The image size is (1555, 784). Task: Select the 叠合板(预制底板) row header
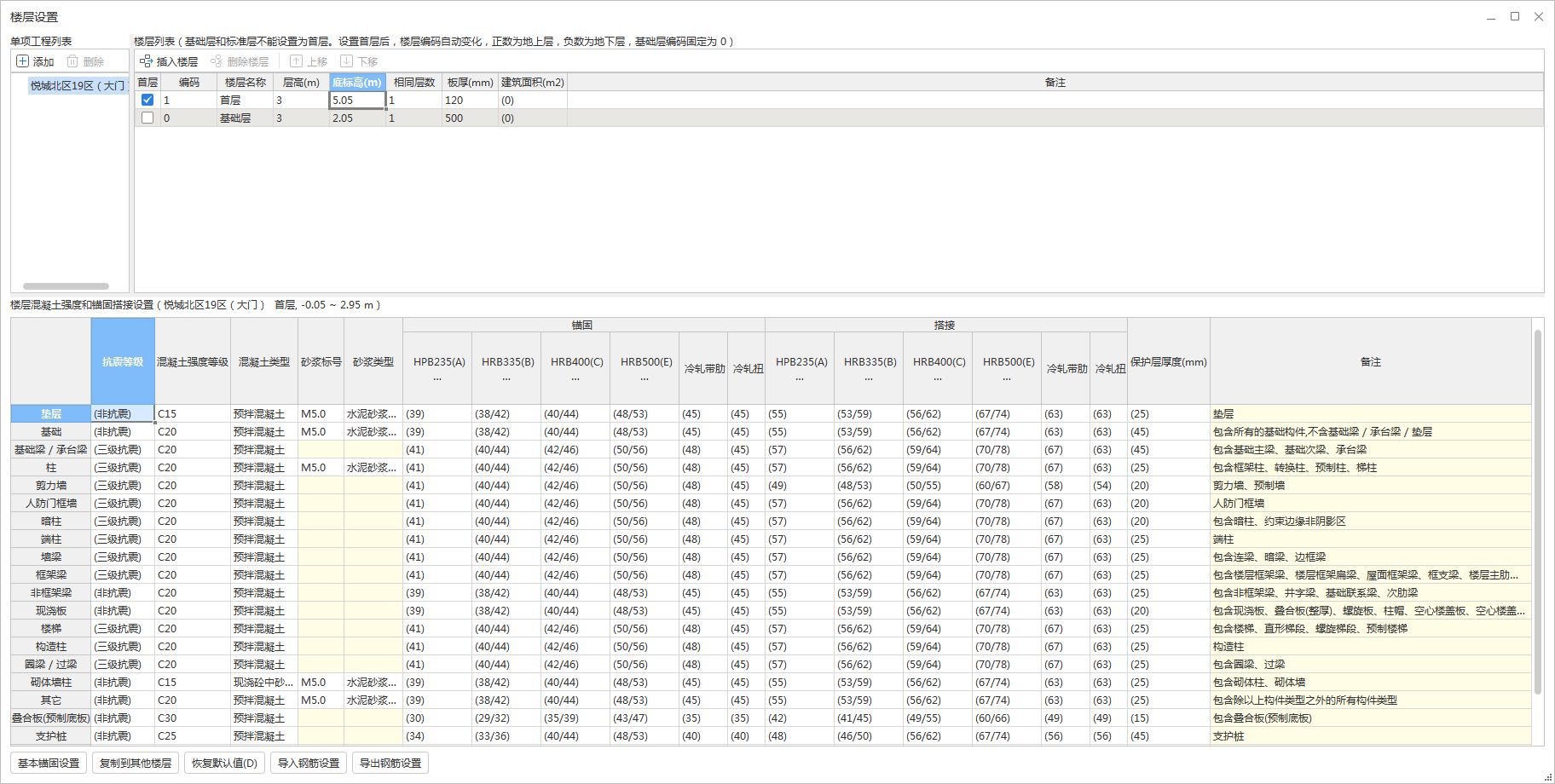click(x=51, y=718)
